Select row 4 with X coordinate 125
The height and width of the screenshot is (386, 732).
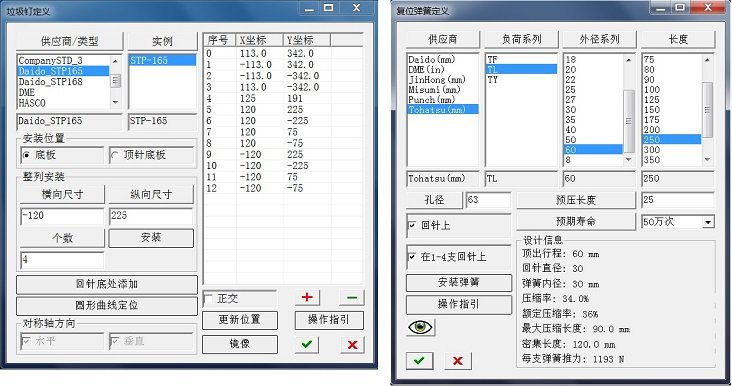pos(283,99)
